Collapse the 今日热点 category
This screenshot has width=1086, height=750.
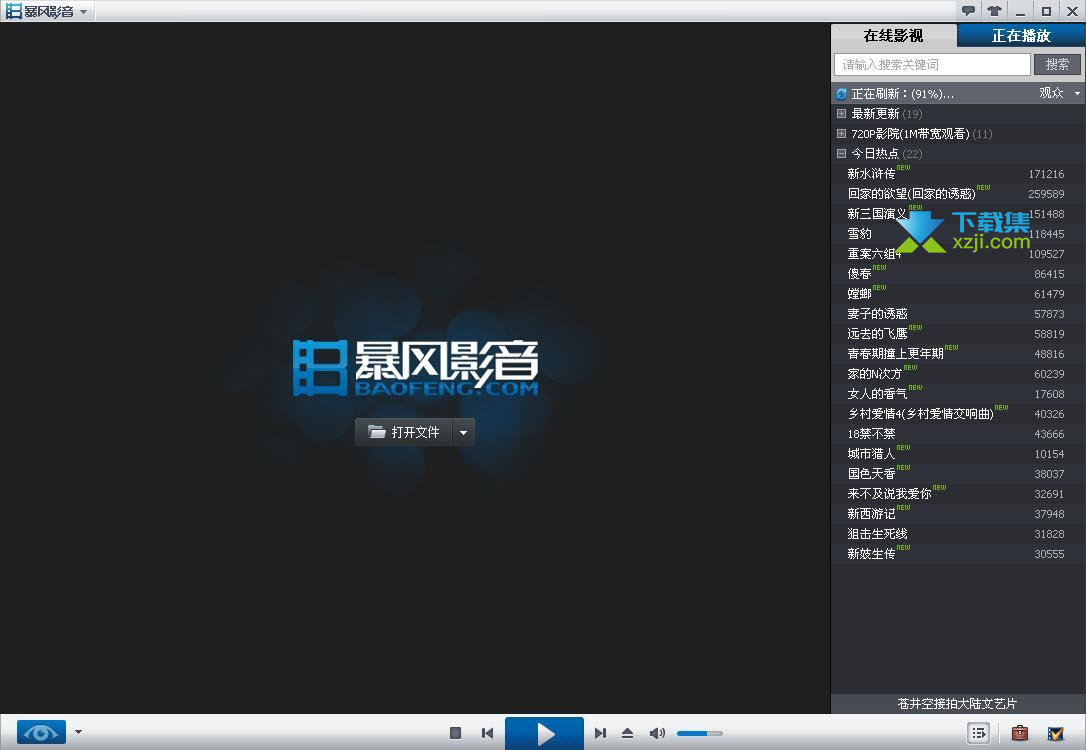[842, 154]
